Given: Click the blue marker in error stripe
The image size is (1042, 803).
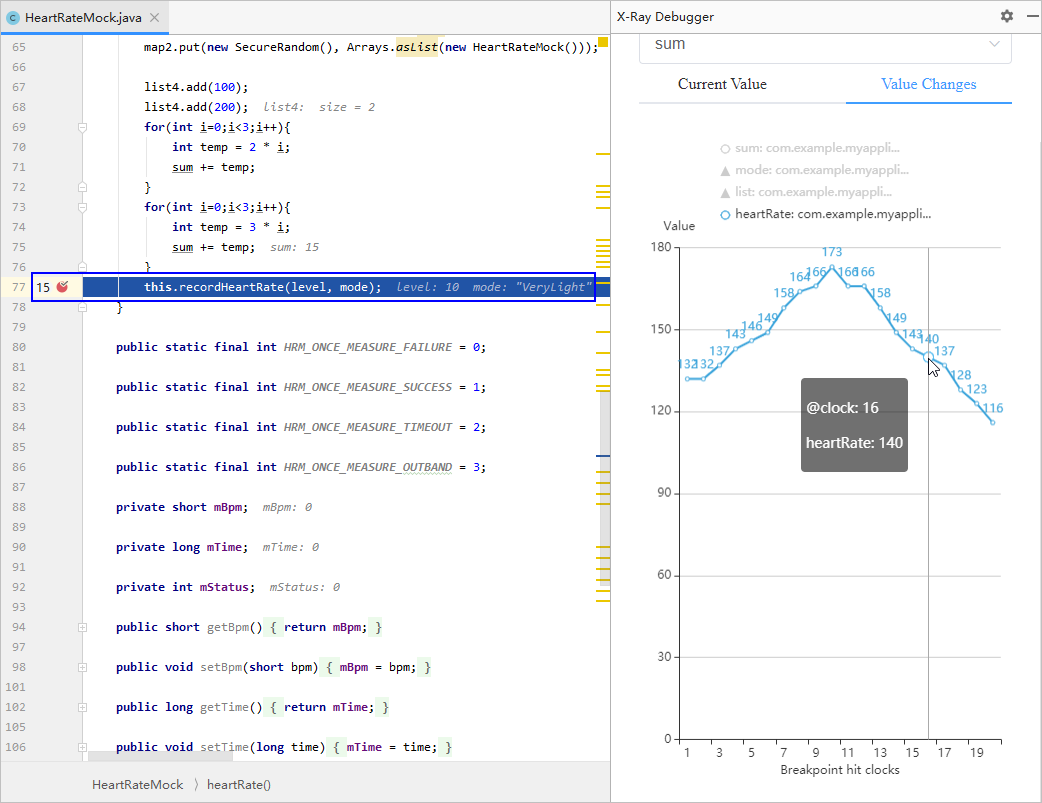Looking at the screenshot, I should click(x=603, y=456).
